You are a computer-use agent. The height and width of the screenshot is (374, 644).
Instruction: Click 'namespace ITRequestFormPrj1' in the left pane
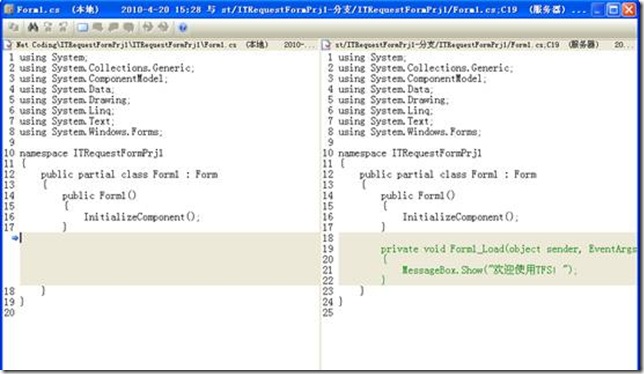91,153
